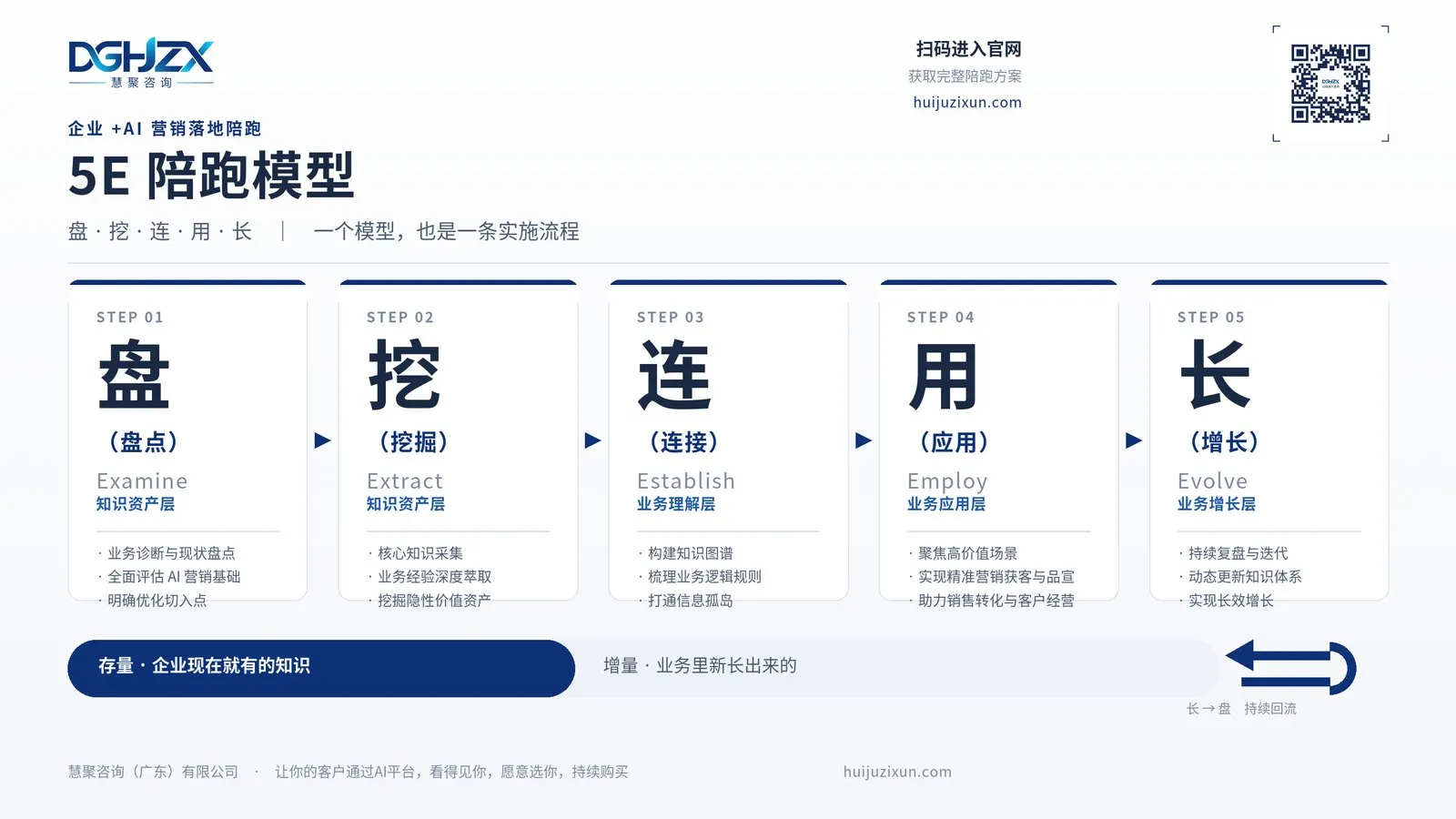Click the footer huijuzixun.com link
Viewport: 1456px width, 819px height.
pos(897,772)
